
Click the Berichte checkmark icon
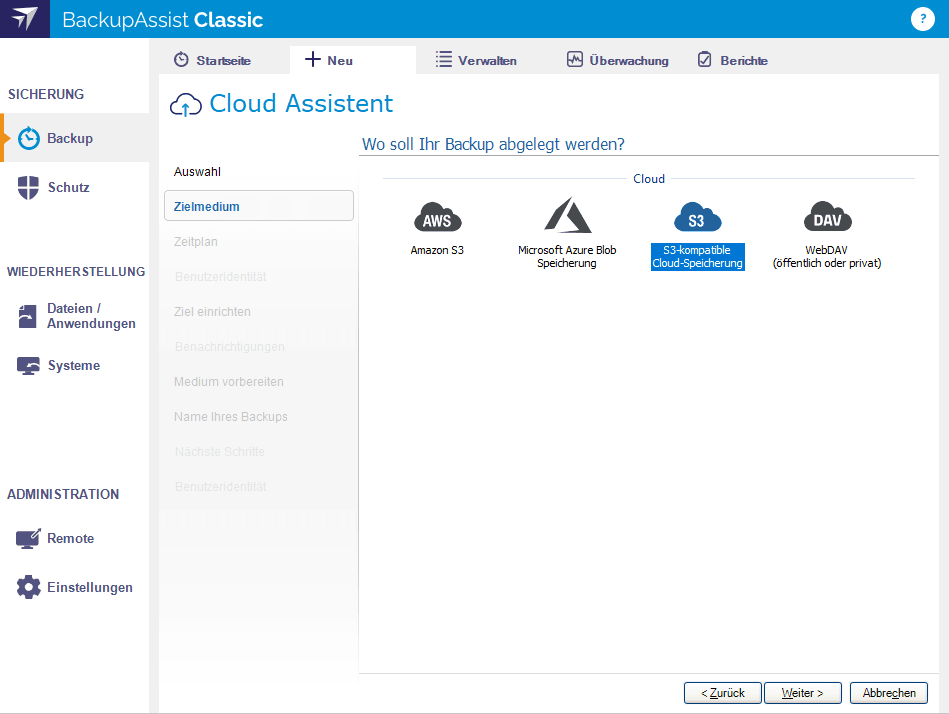click(704, 59)
